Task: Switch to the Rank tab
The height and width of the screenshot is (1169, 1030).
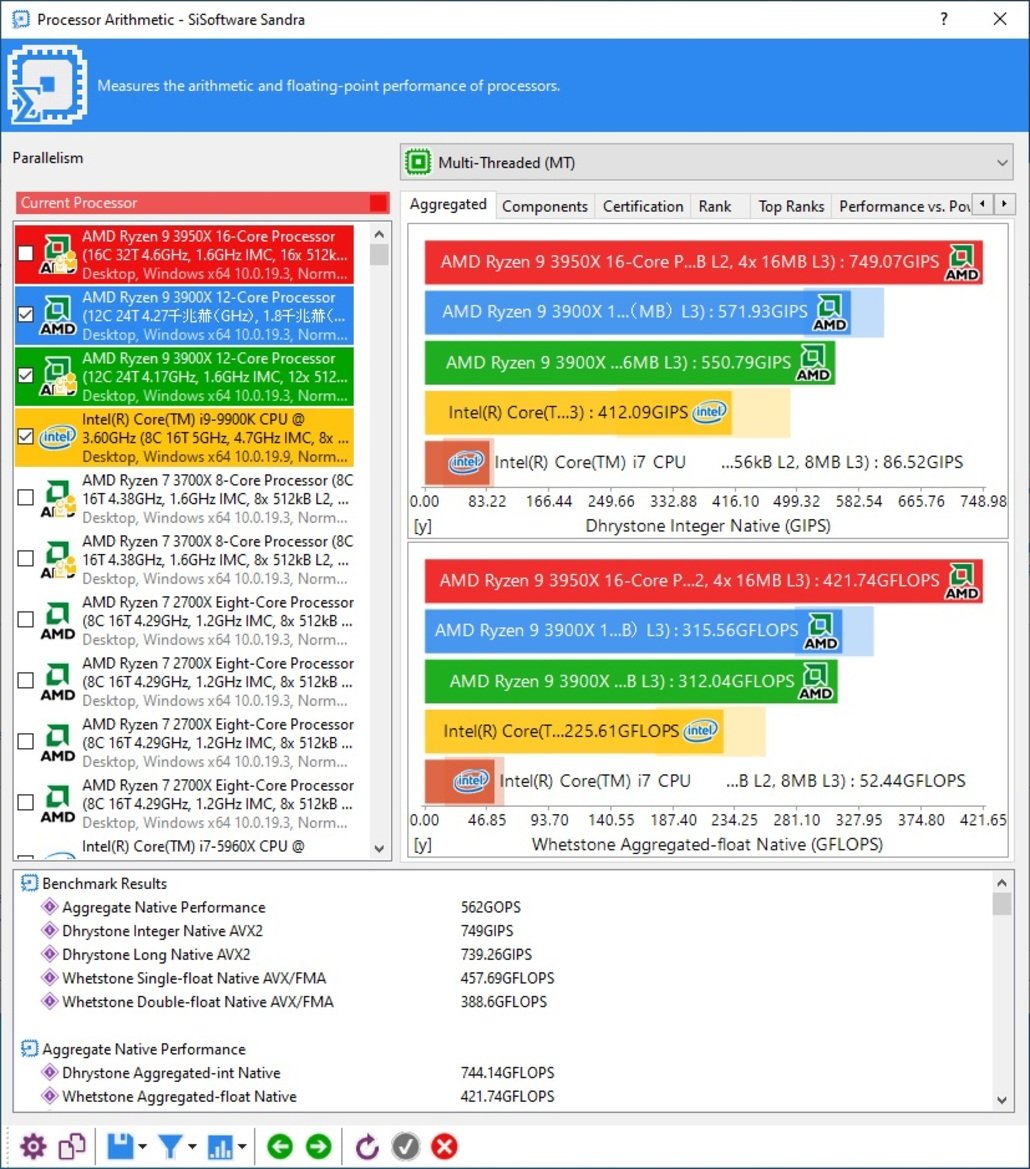Action: [x=715, y=207]
